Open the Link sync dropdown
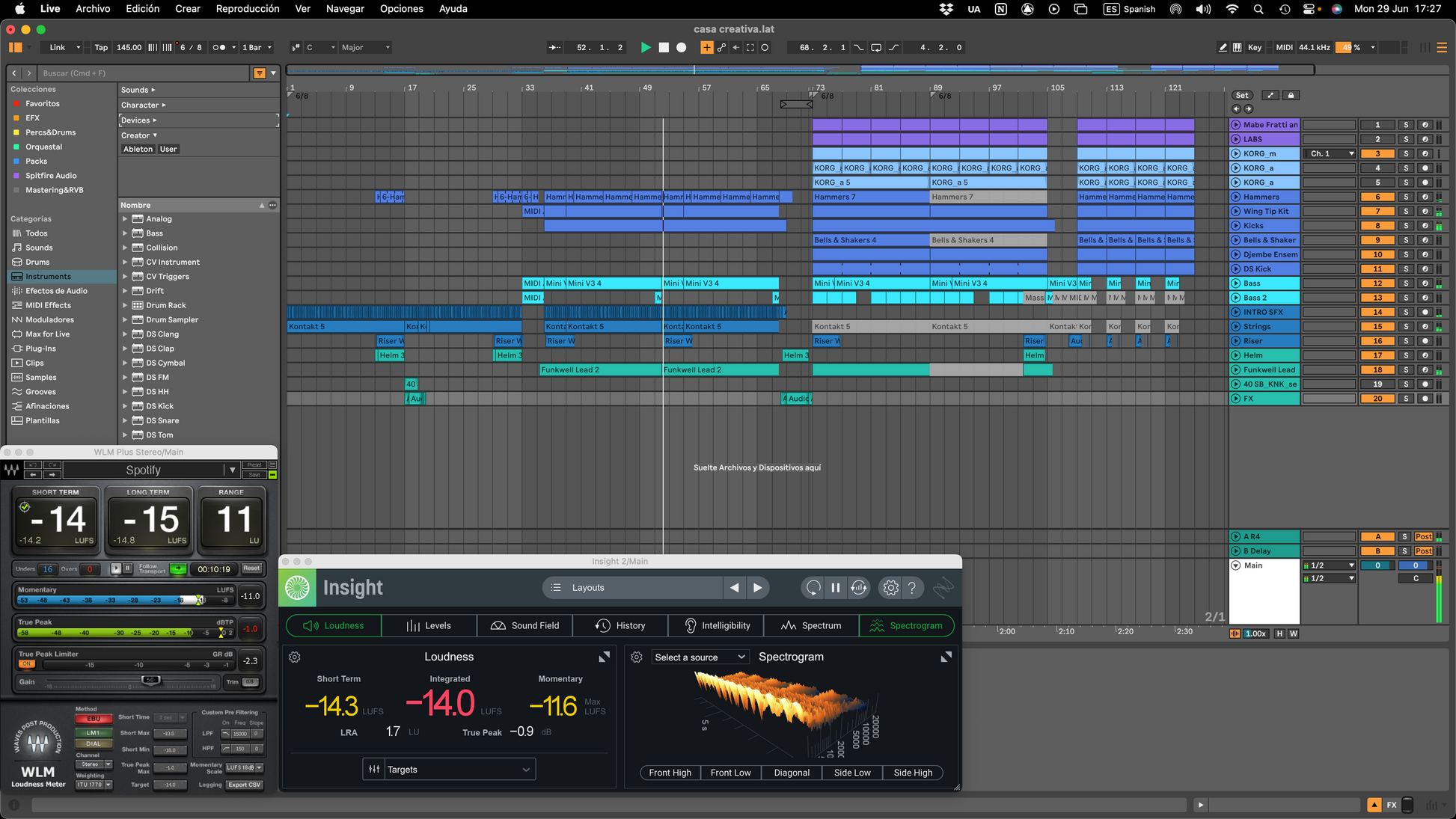Screen dimensions: 1456x819 click(64, 47)
